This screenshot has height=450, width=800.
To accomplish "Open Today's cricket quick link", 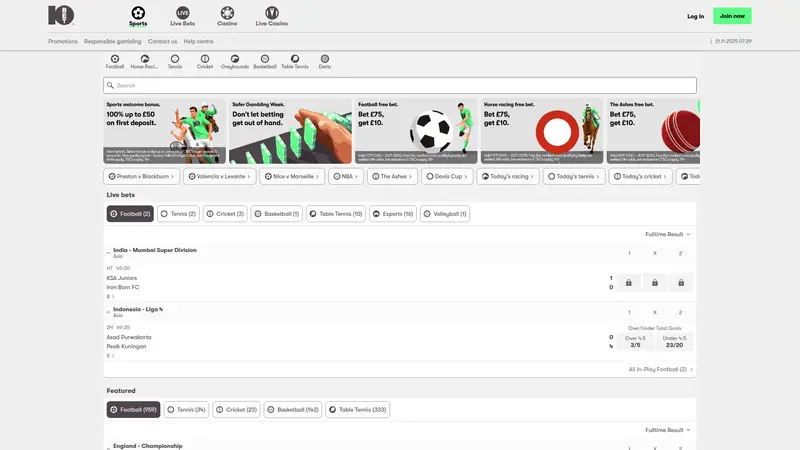I will [640, 177].
